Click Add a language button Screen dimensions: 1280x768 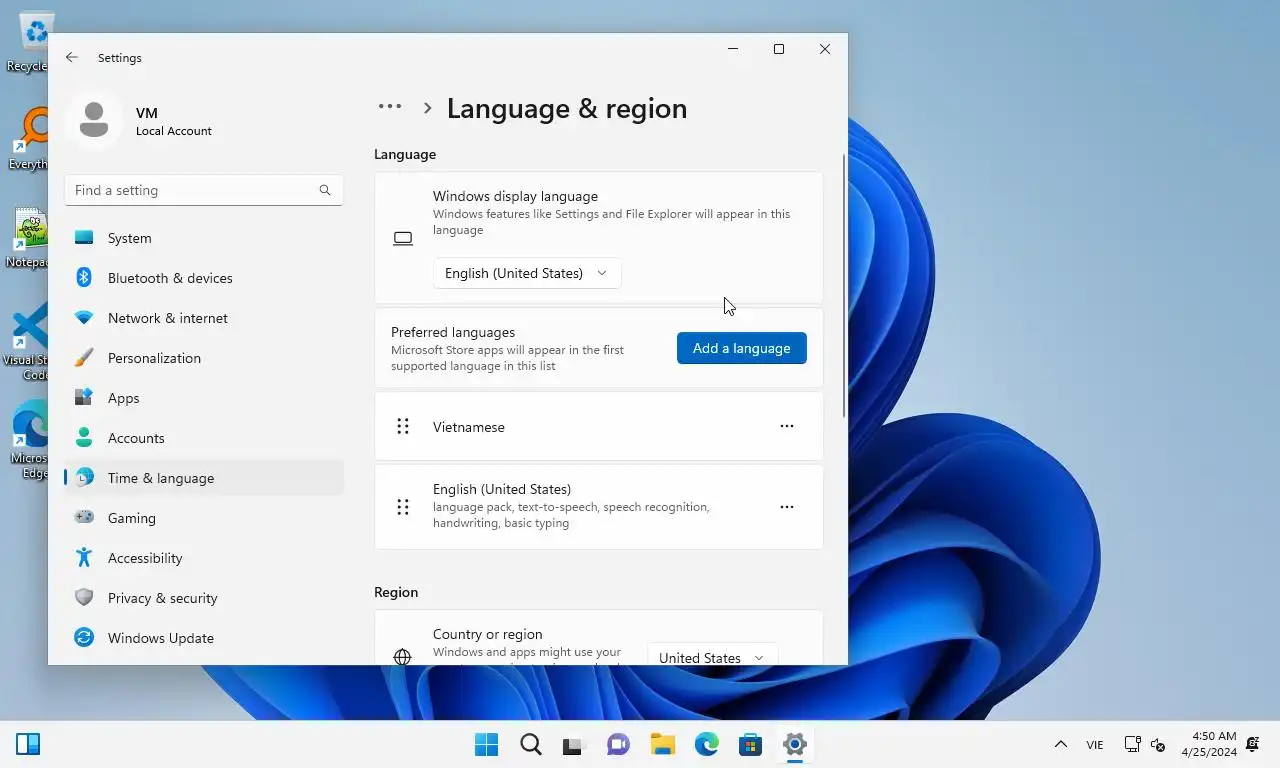[742, 348]
